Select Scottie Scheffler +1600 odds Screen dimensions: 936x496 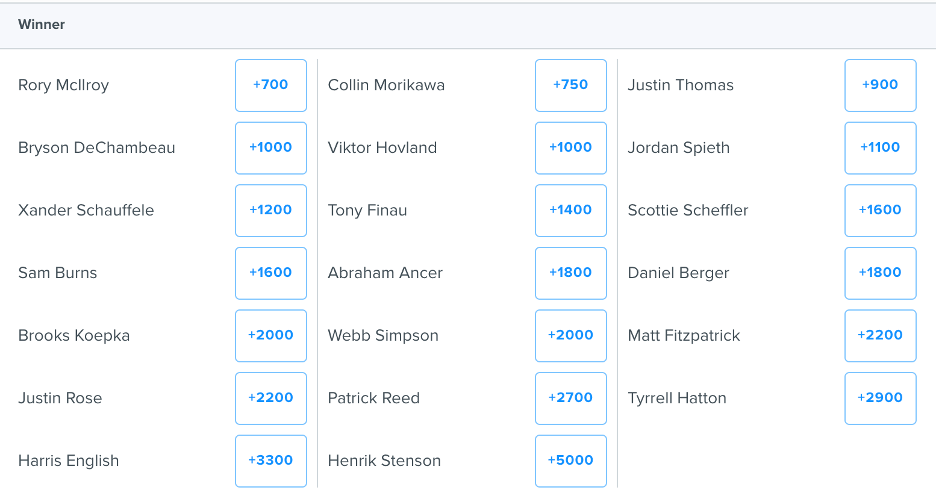click(x=880, y=210)
